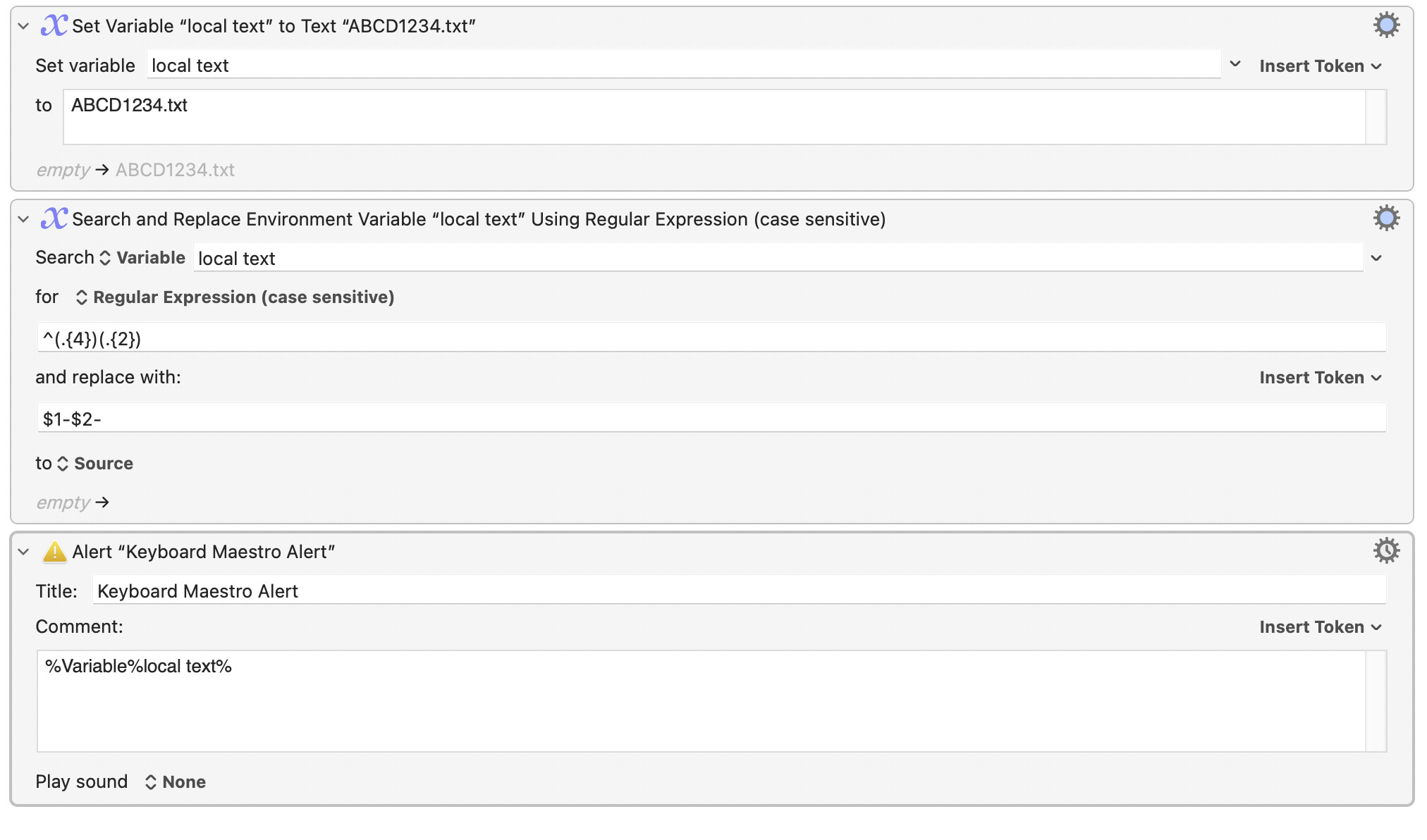Viewport: 1427px width, 840px height.
Task: Change match type Regular Expression (case sensitive)
Action: [x=235, y=297]
